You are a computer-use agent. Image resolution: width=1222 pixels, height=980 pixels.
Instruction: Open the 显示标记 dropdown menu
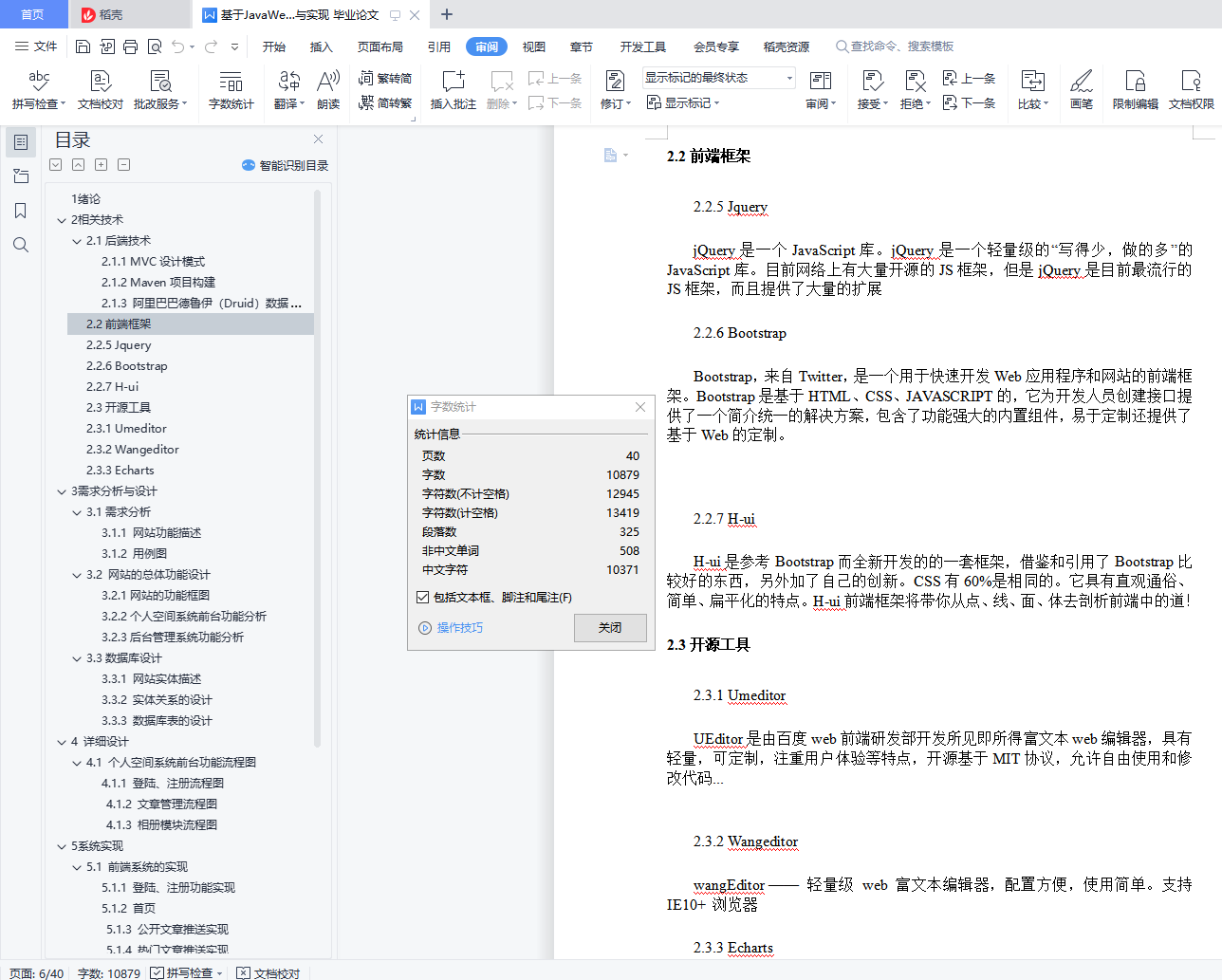(x=683, y=102)
